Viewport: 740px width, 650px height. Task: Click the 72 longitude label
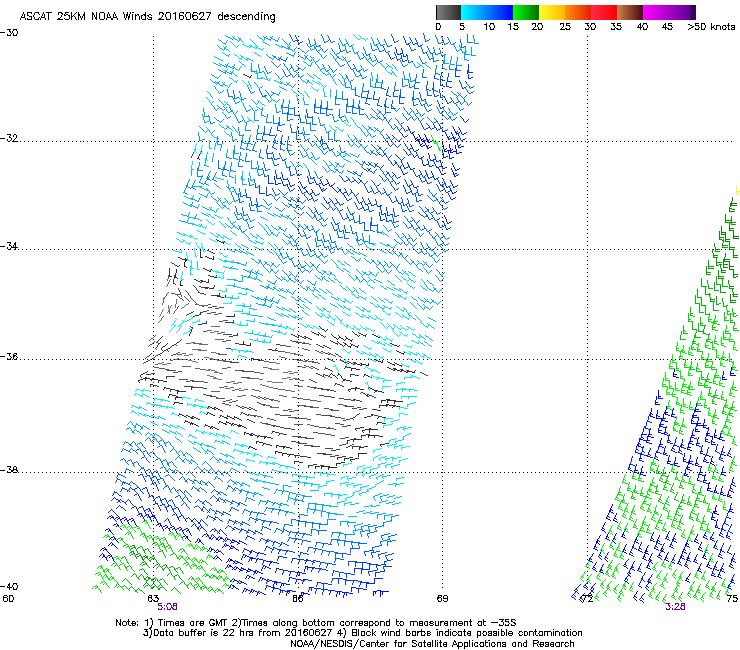587,599
